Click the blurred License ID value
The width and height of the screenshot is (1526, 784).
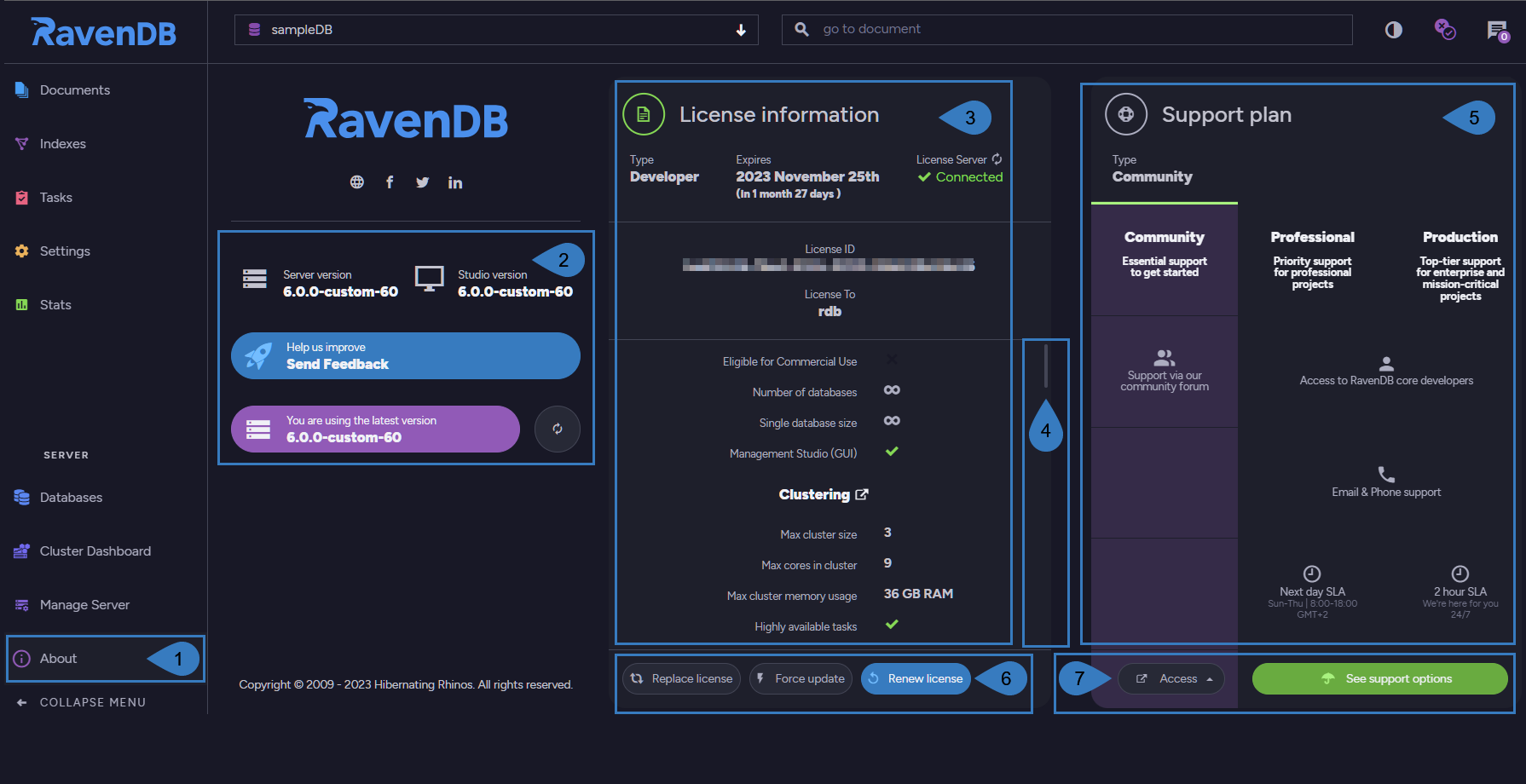(829, 265)
